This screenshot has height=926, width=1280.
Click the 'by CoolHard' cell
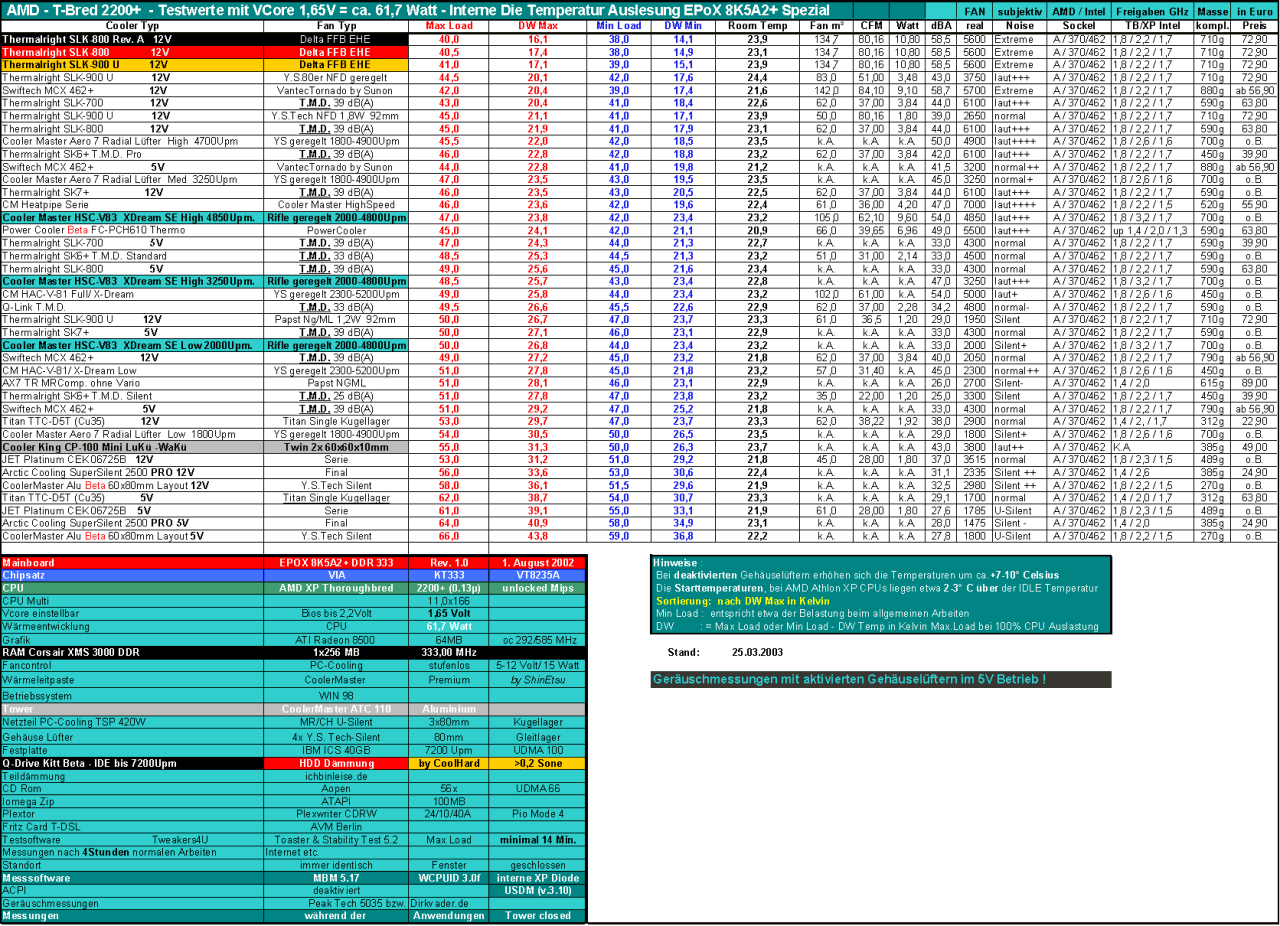pyautogui.click(x=448, y=762)
